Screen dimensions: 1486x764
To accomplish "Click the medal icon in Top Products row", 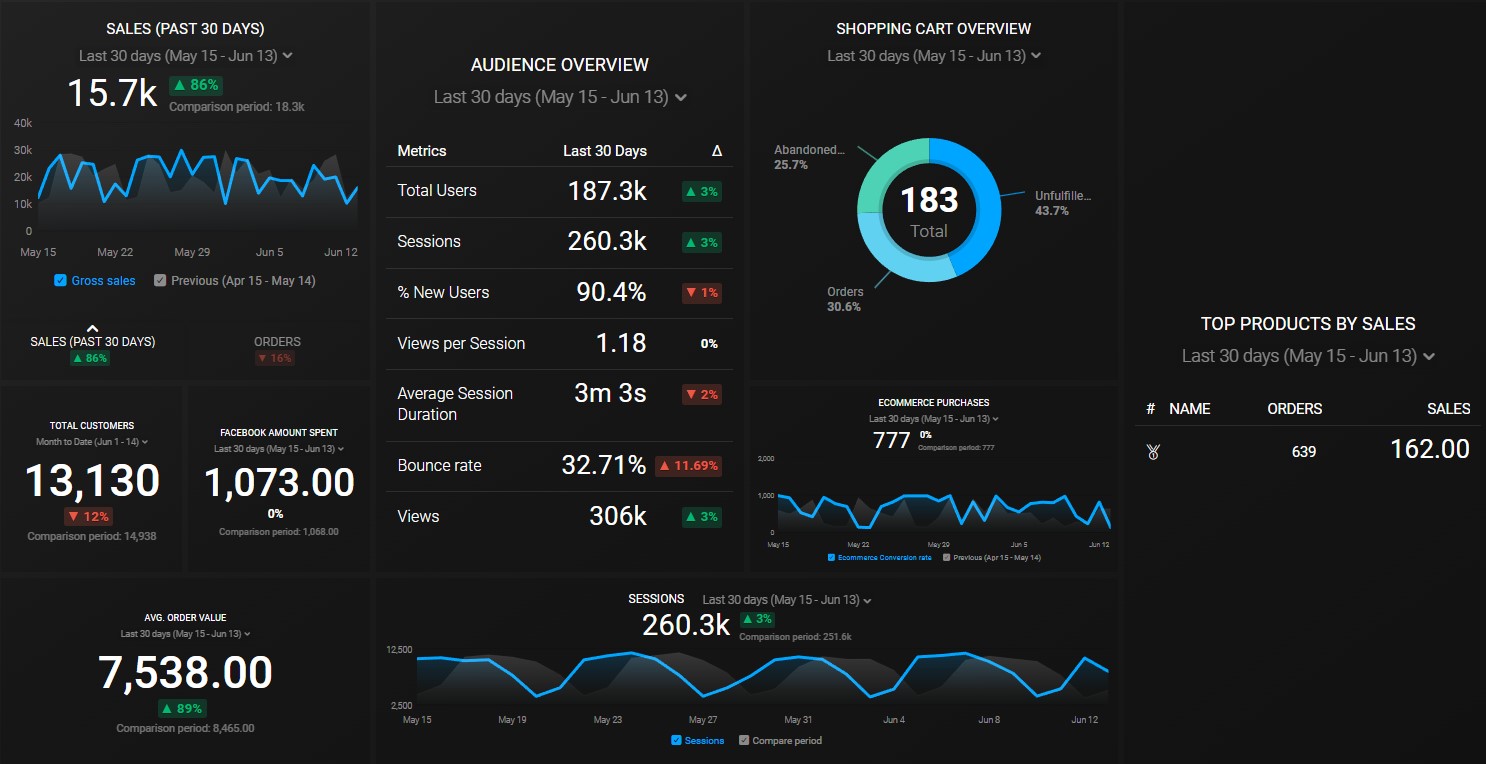I will click(x=1153, y=452).
